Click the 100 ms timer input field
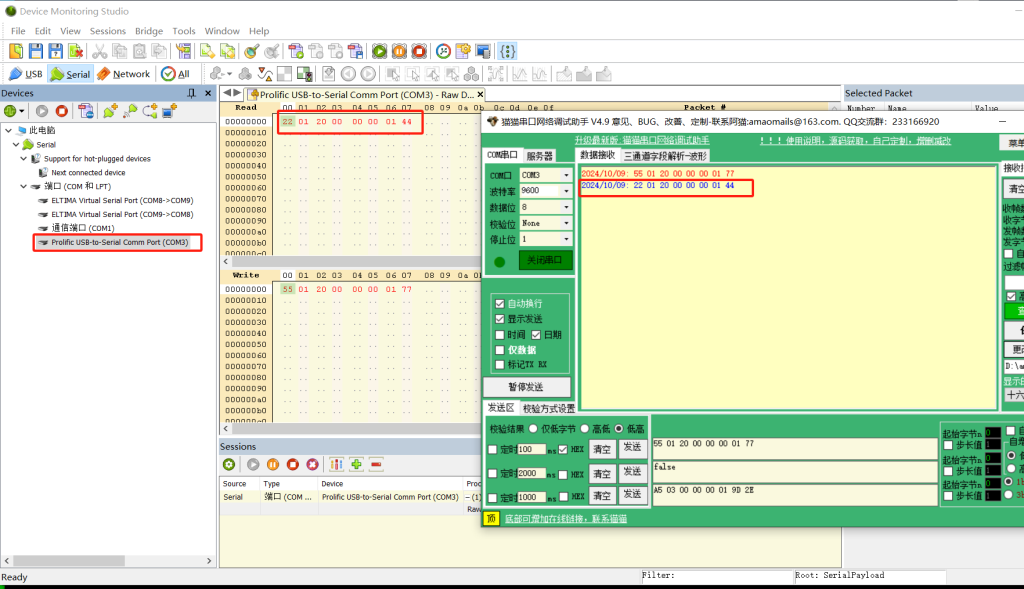 pyautogui.click(x=532, y=449)
